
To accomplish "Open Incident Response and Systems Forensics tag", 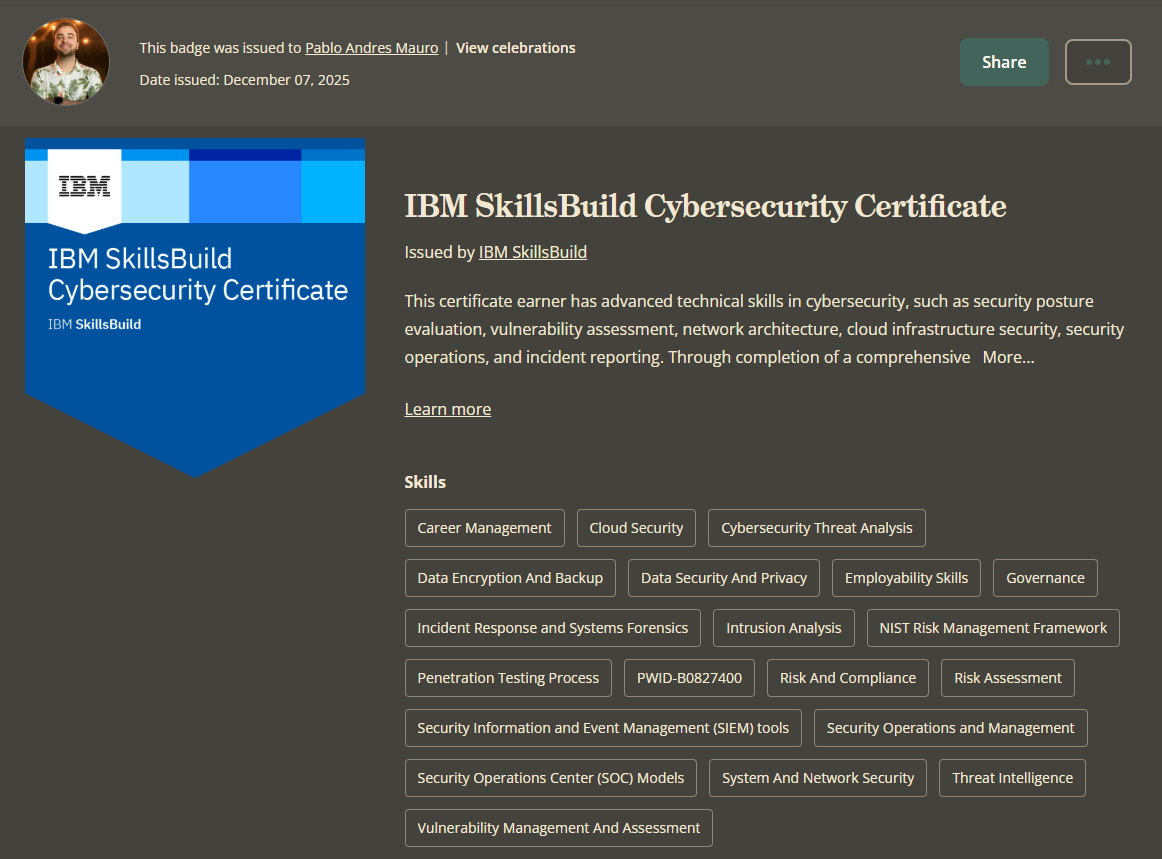I will click(553, 628).
